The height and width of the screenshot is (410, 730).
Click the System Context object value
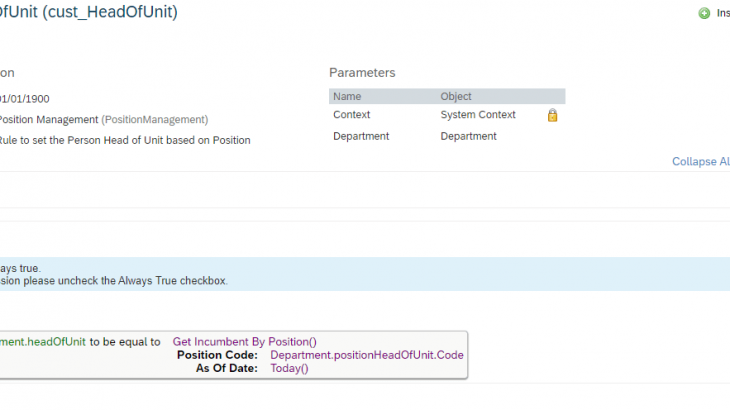point(478,115)
